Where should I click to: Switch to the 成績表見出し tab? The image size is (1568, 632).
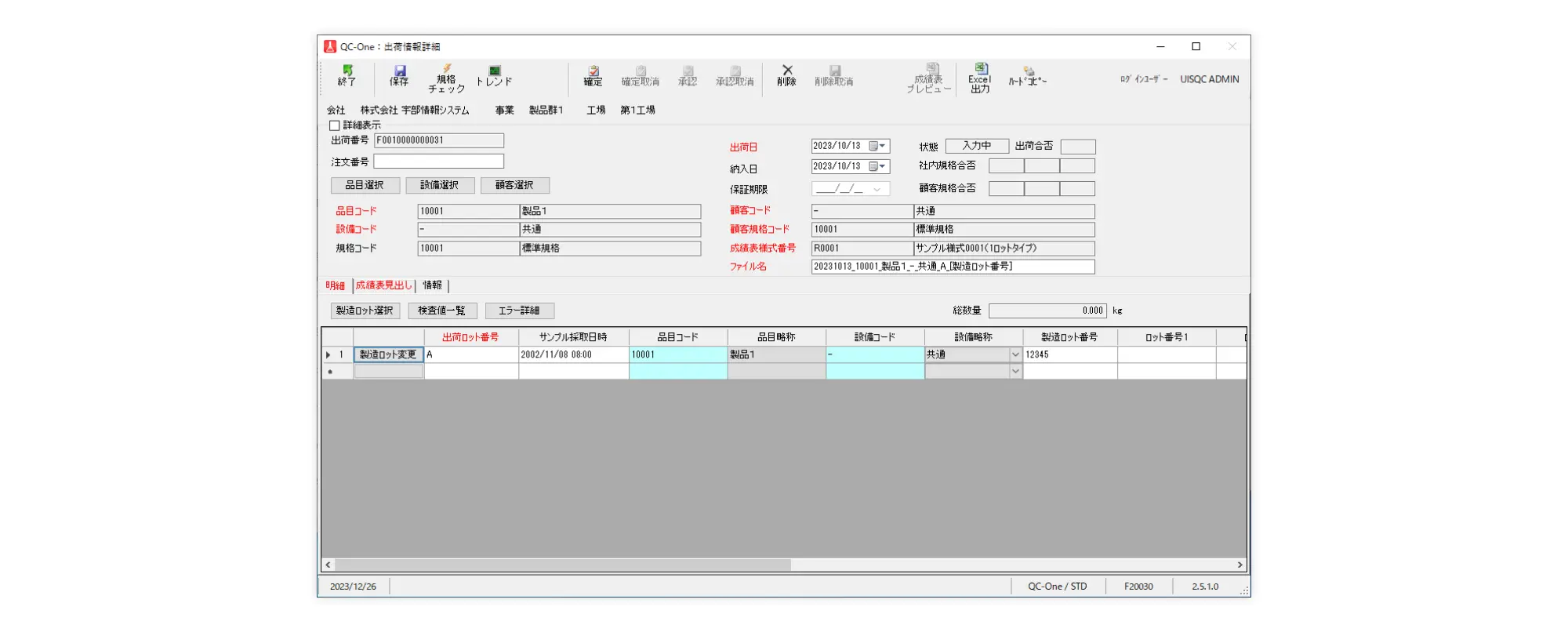tap(383, 285)
